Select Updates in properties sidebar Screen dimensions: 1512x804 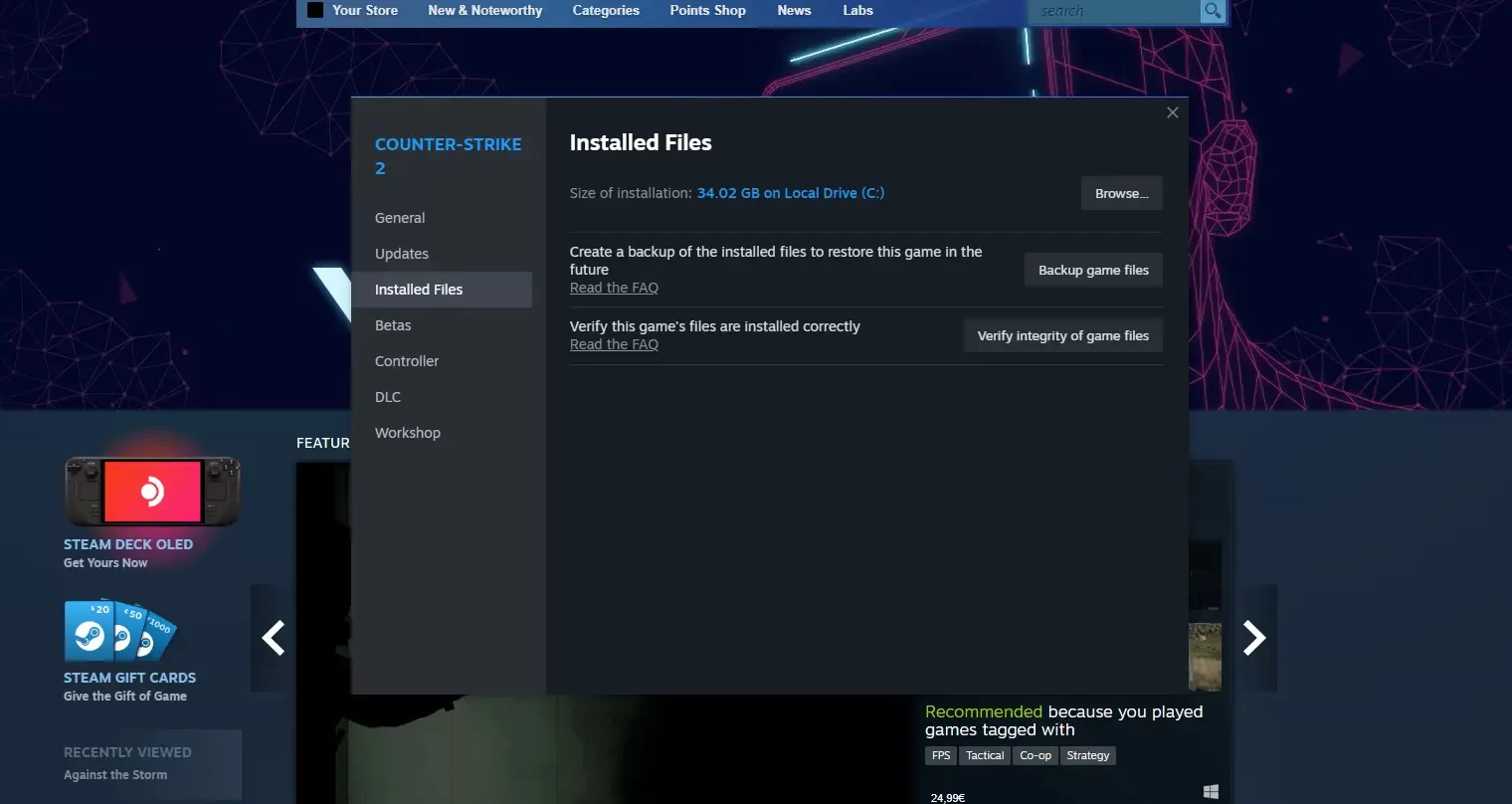point(442,254)
